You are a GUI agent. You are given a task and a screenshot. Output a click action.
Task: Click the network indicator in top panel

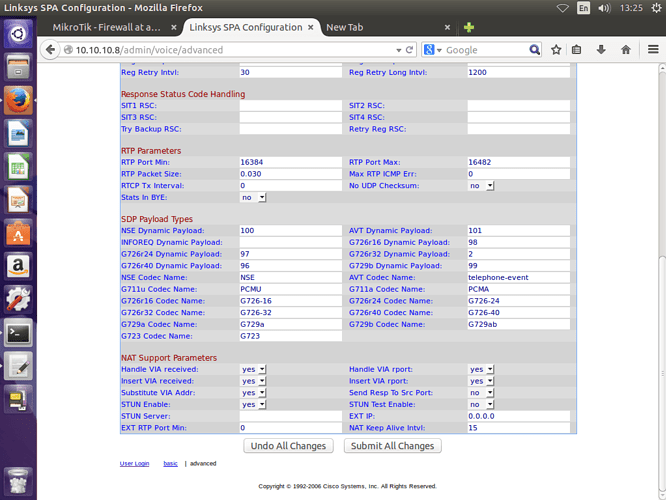(x=562, y=8)
